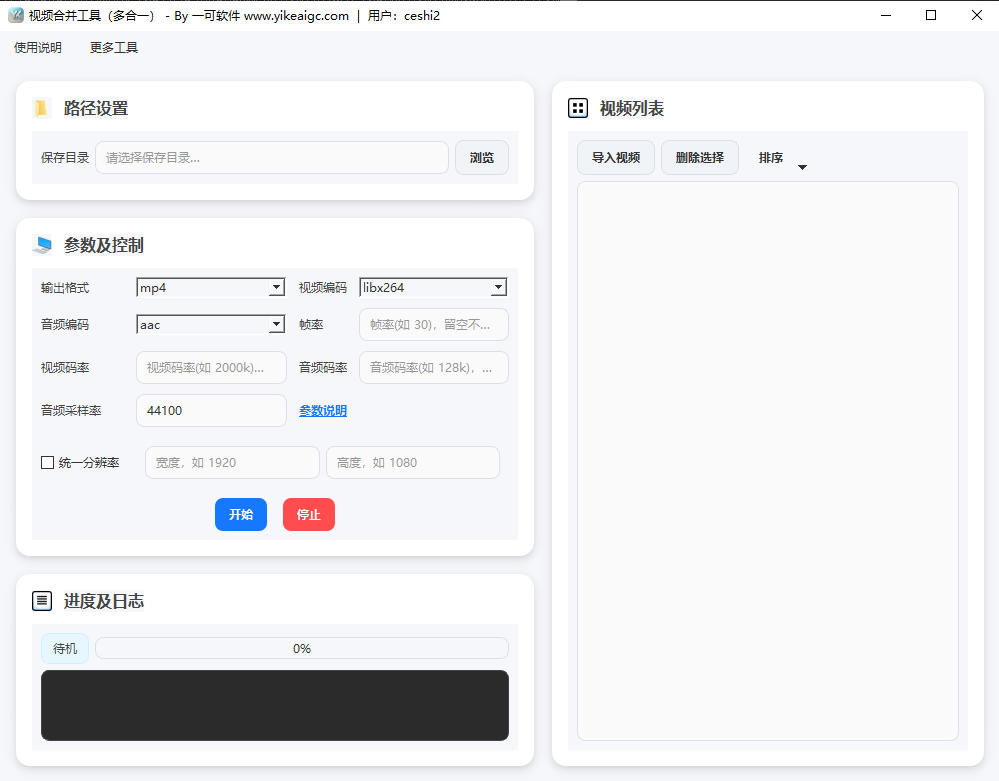Screen dimensions: 999x781
Task: Open the 输出格式 dropdown showing mp4
Action: (x=210, y=287)
